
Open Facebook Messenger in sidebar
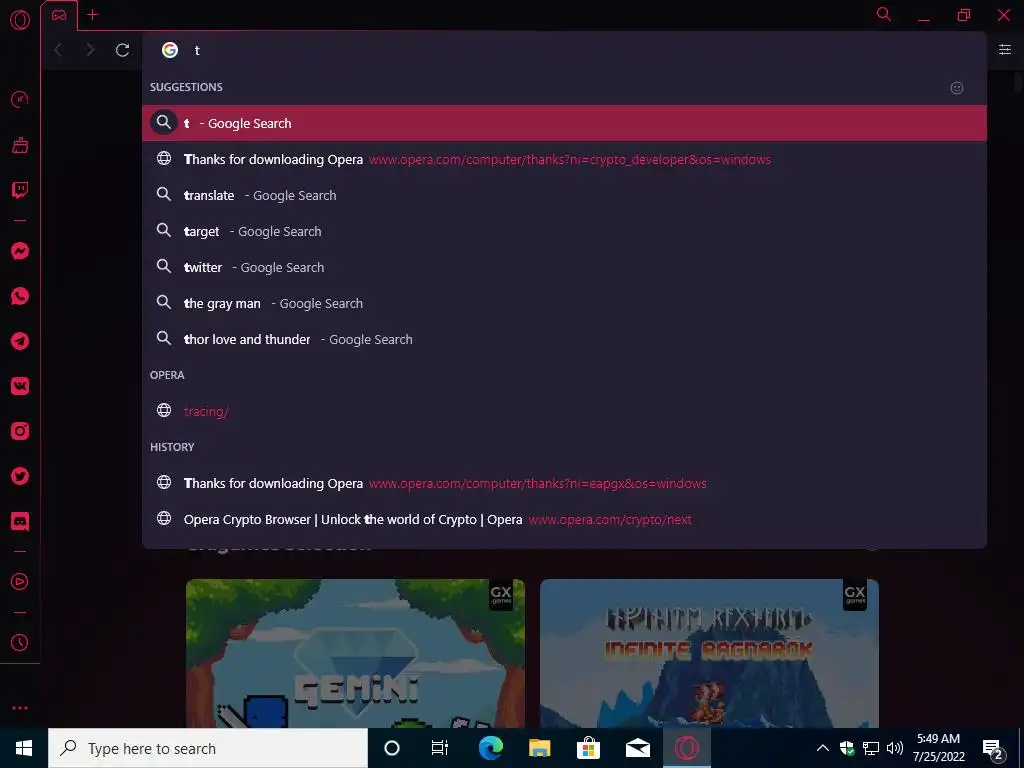20,251
